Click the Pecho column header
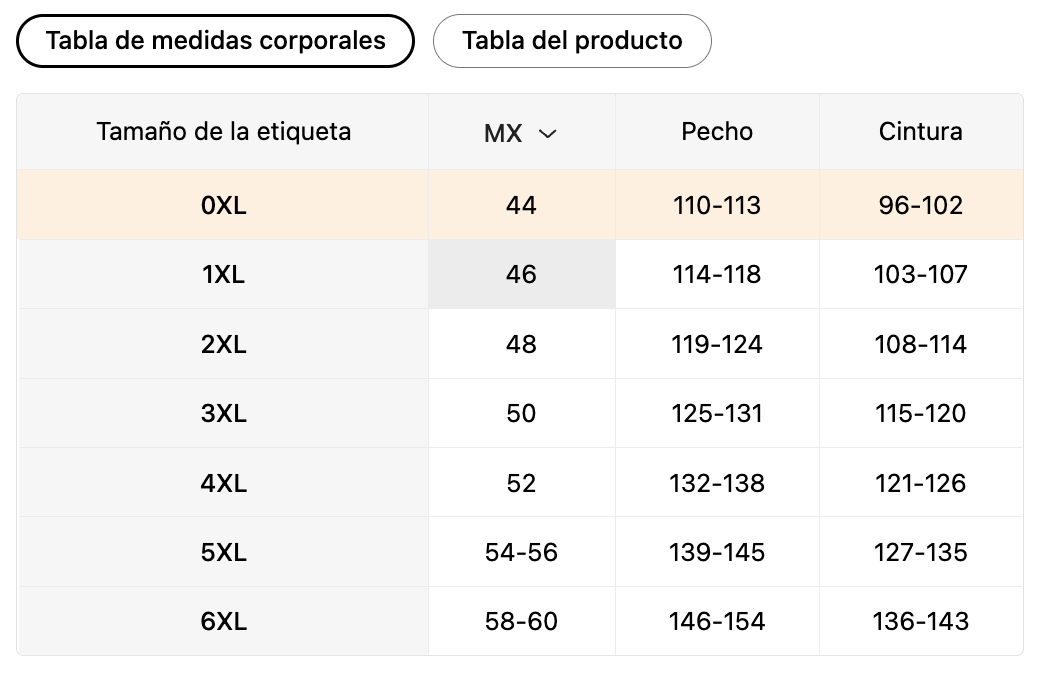Screen dimensions: 1042x676 click(x=717, y=131)
